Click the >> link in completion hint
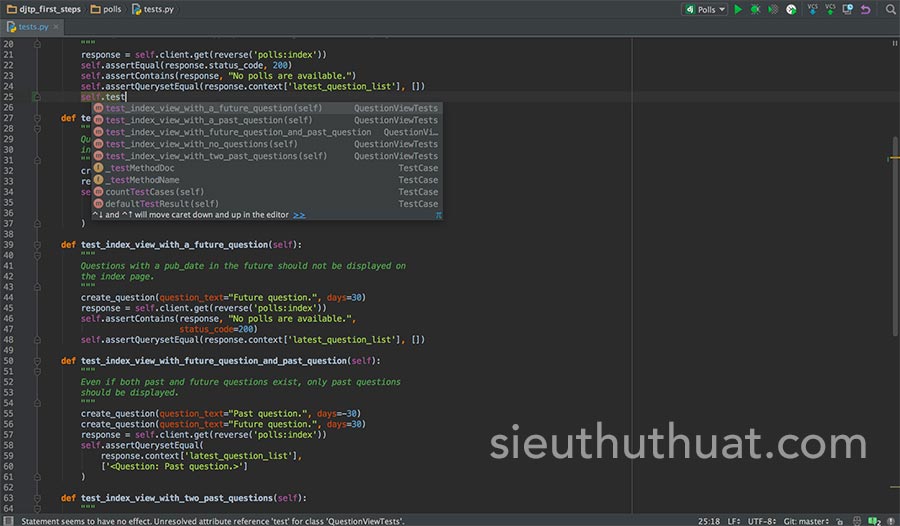The image size is (900, 526). click(x=299, y=215)
